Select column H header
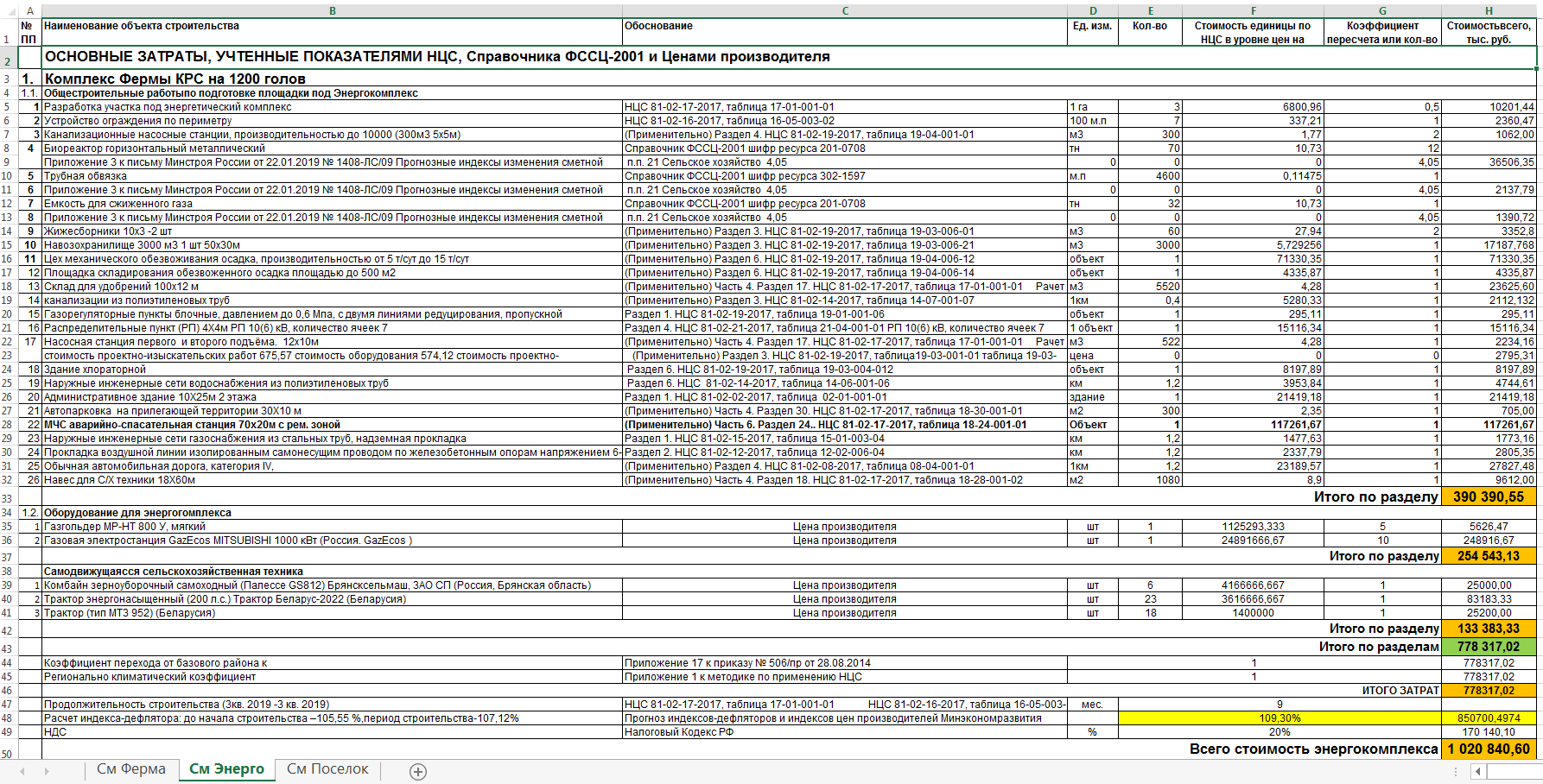Image resolution: width=1543 pixels, height=784 pixels. coord(1489,11)
